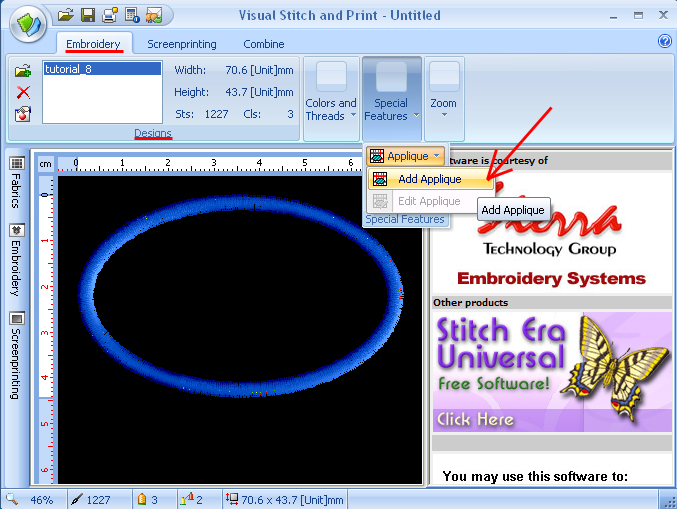Select tutorial_8 in the designs list
677x509 pixels.
[102, 69]
